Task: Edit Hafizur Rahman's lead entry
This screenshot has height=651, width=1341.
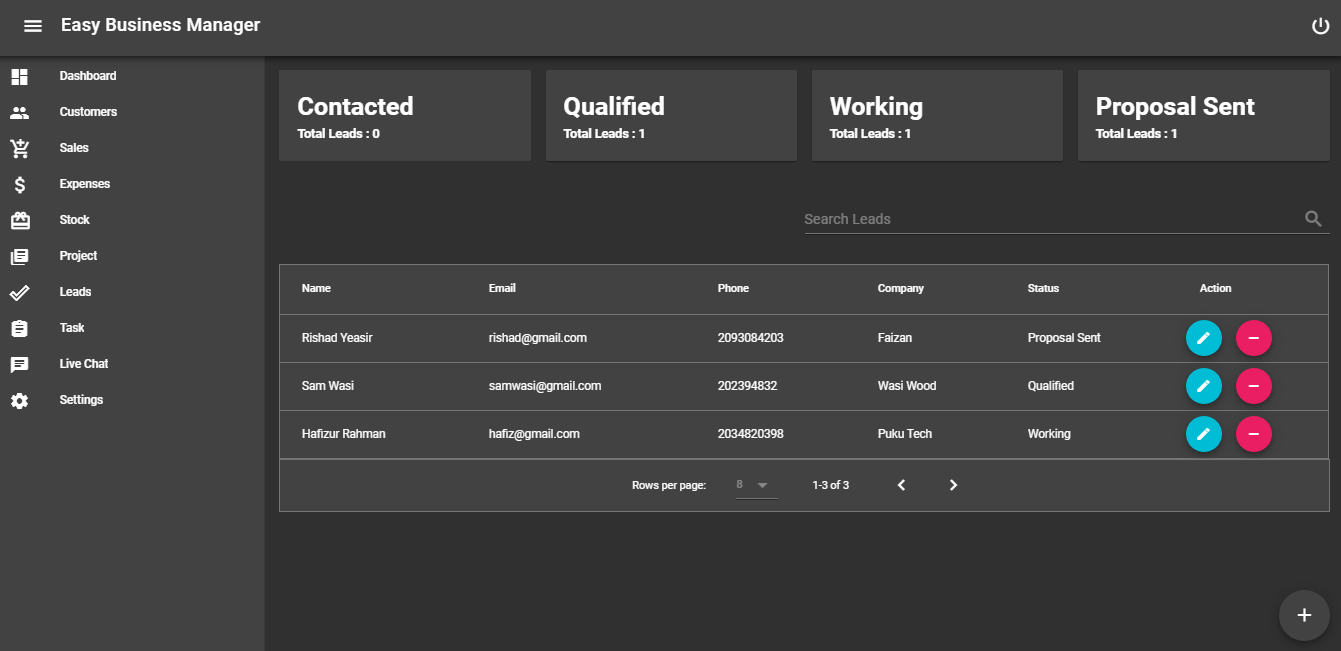Action: click(1204, 434)
